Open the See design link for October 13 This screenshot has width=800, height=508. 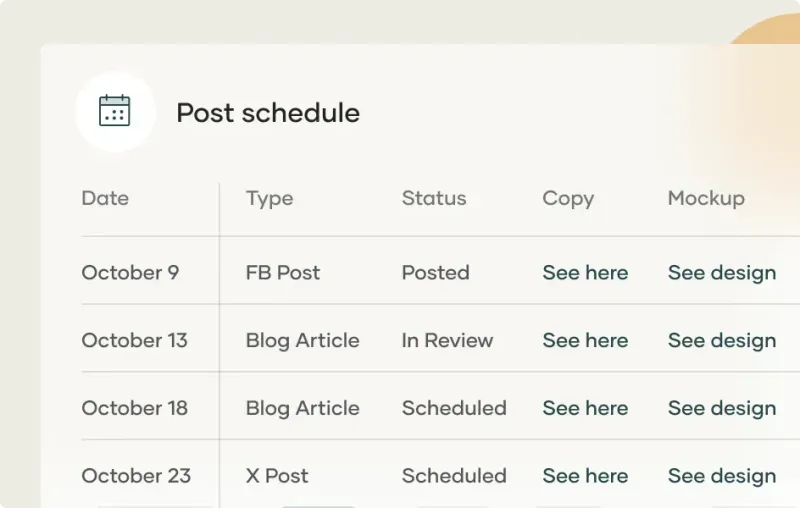pyautogui.click(x=722, y=341)
